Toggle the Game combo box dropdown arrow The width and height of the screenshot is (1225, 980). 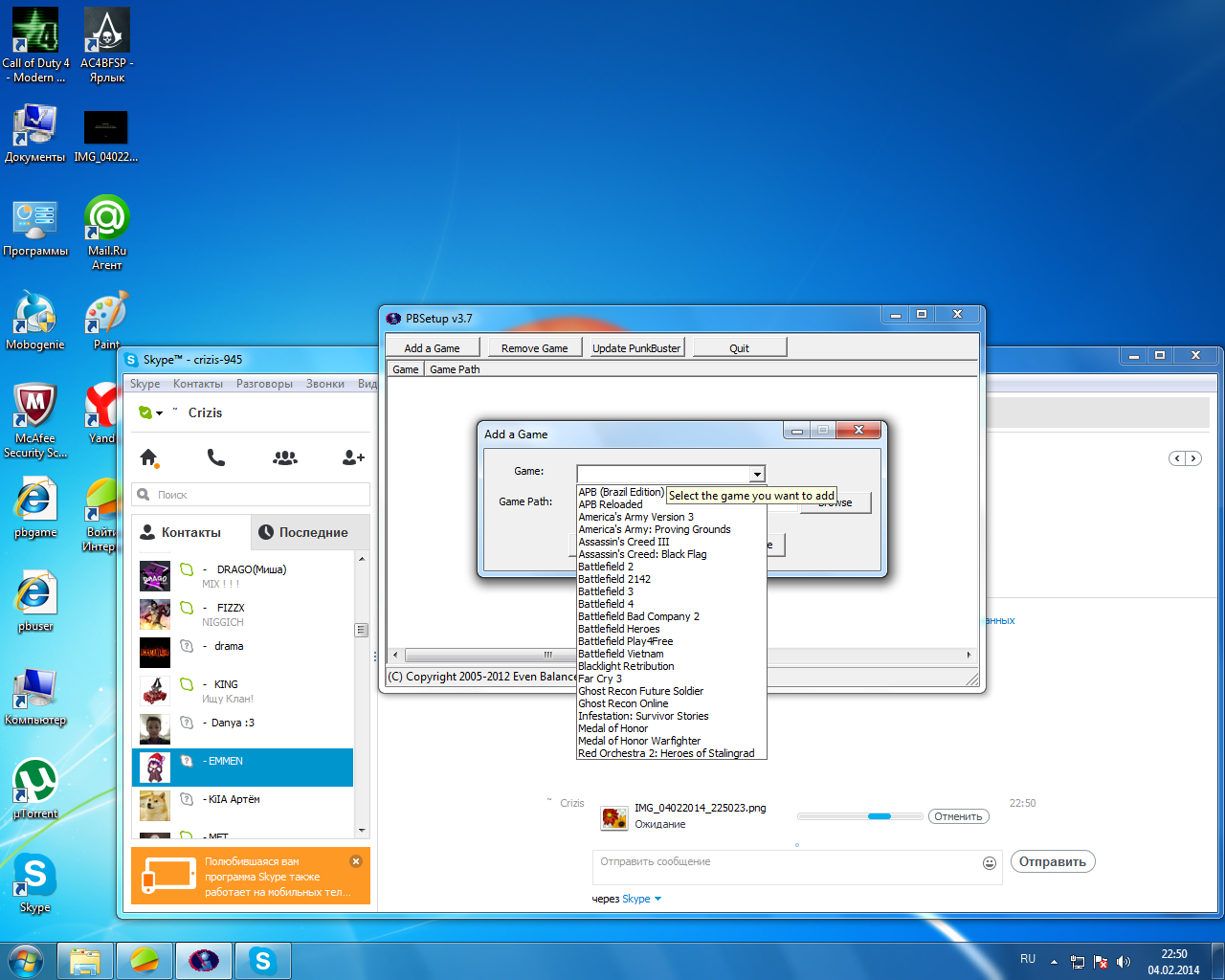(757, 474)
